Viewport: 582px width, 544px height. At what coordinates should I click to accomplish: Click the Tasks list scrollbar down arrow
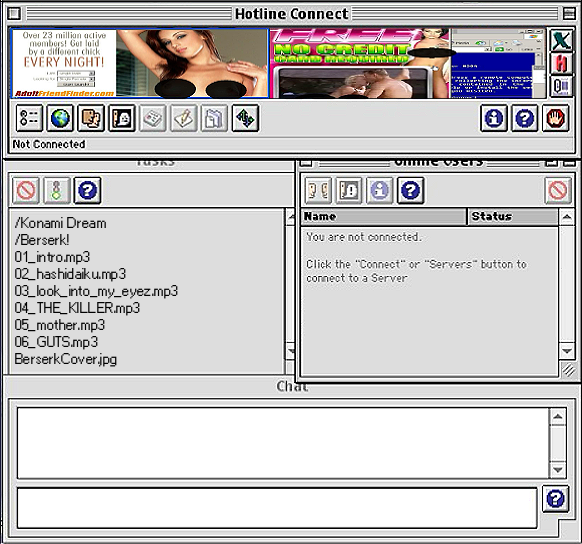(x=291, y=351)
